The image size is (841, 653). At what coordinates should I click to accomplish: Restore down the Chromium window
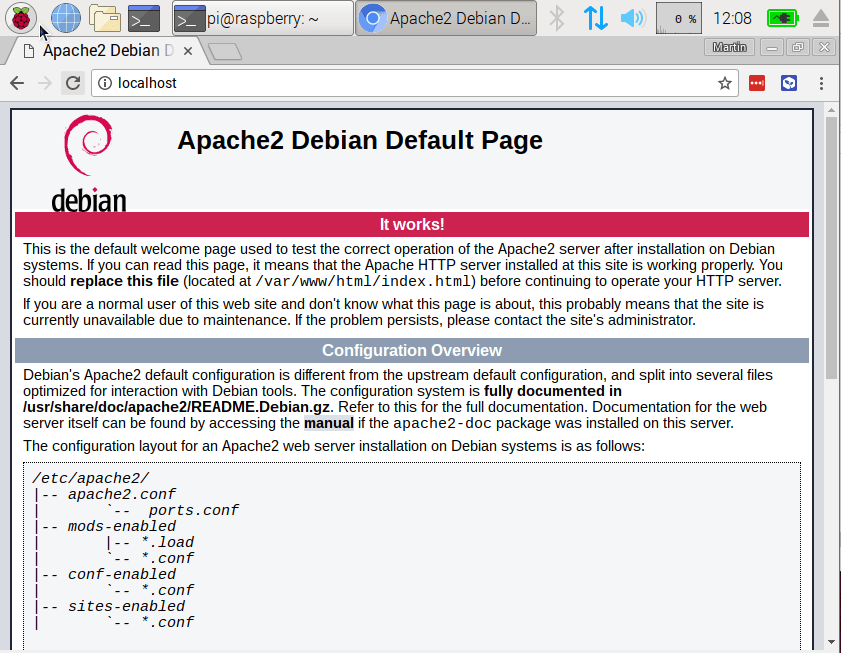798,47
